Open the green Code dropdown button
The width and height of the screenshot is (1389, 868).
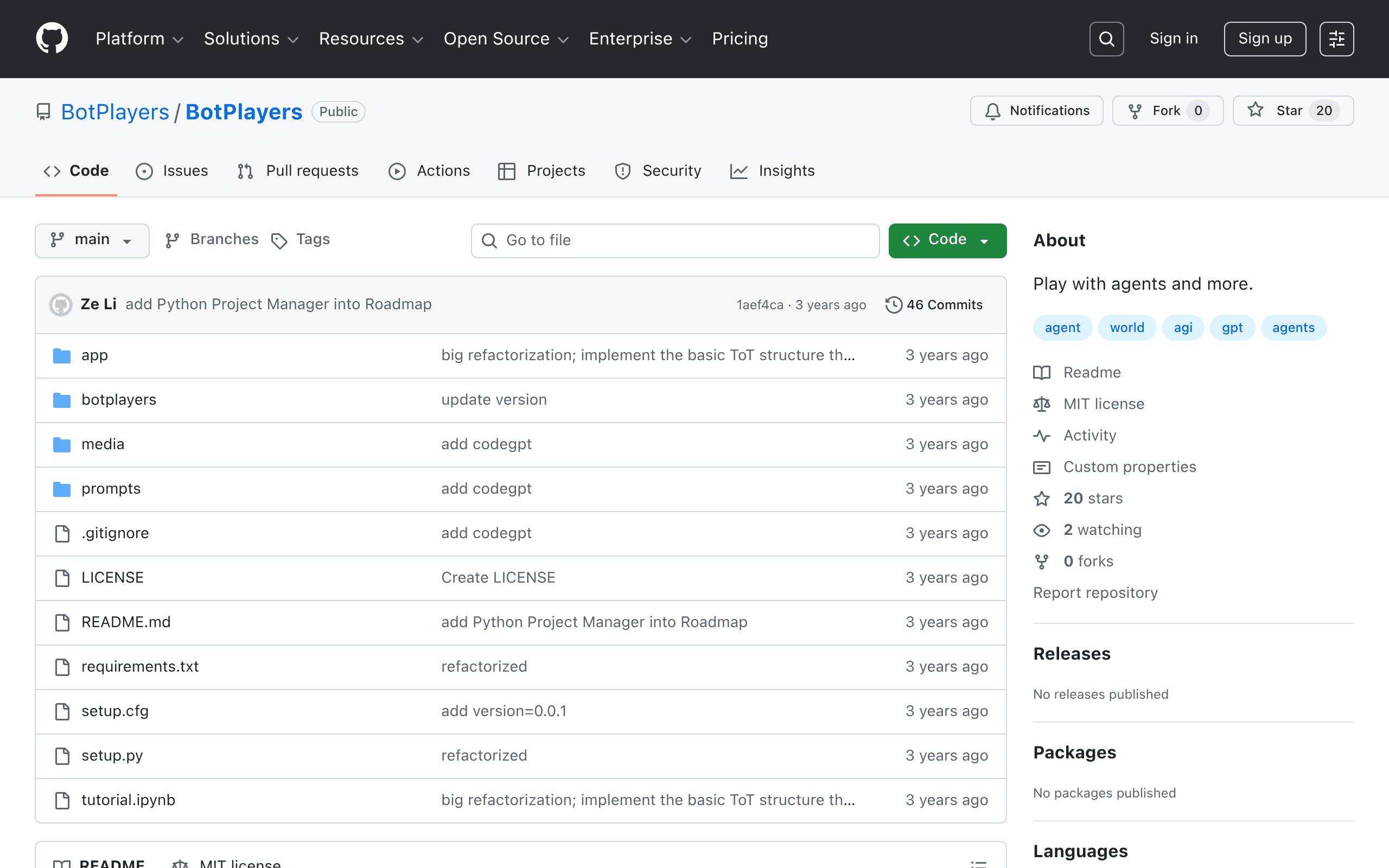[x=947, y=240]
